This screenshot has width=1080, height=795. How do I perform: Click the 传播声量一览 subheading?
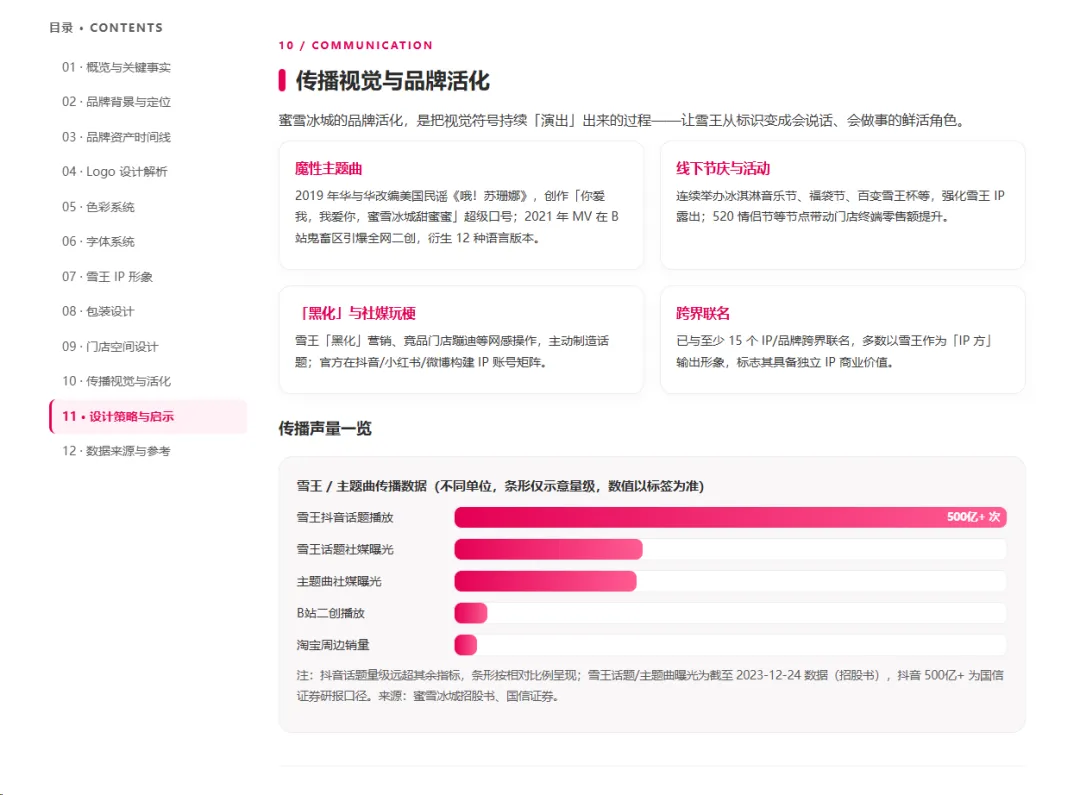(x=325, y=429)
